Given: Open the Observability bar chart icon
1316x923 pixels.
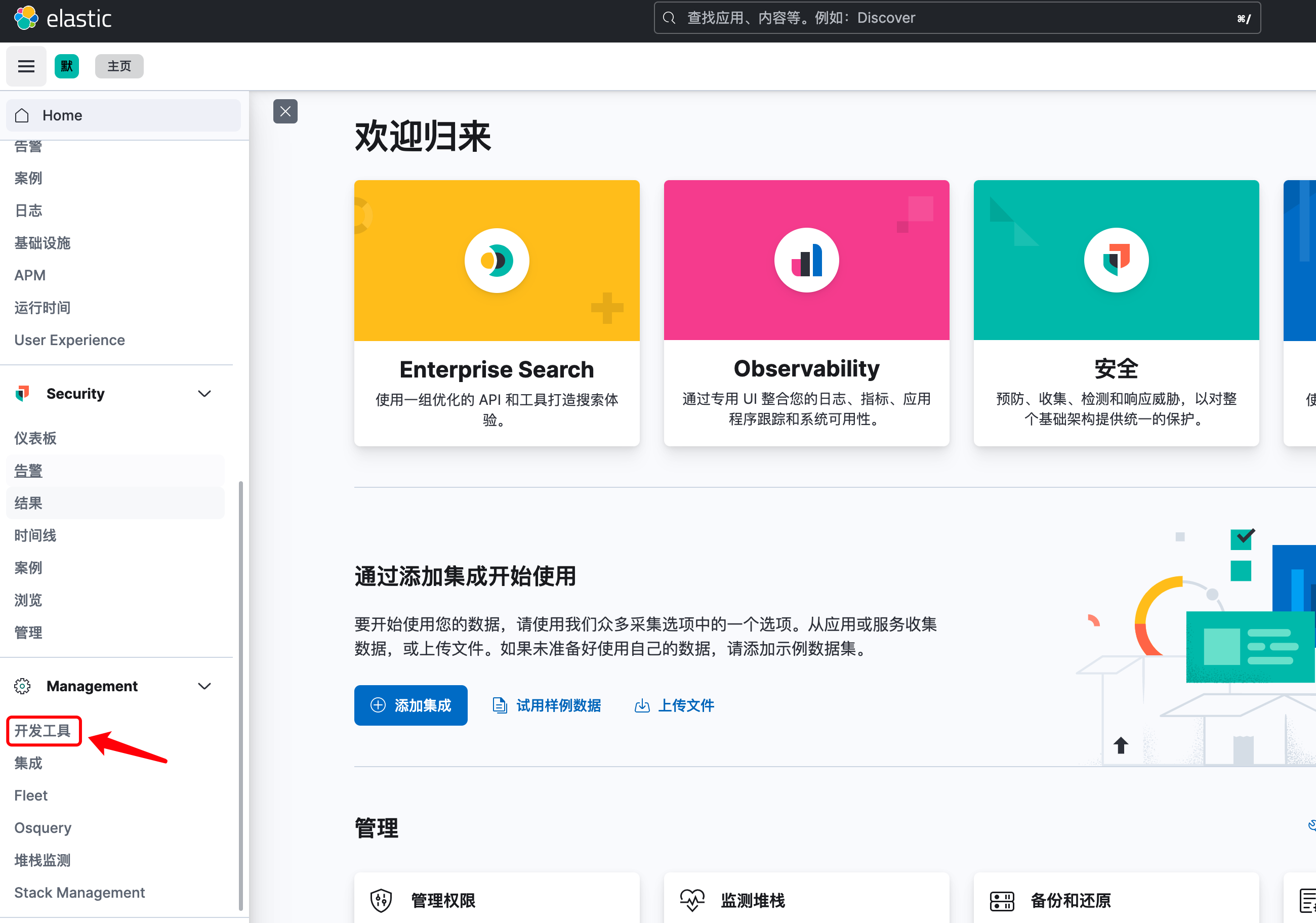Looking at the screenshot, I should click(x=806, y=260).
